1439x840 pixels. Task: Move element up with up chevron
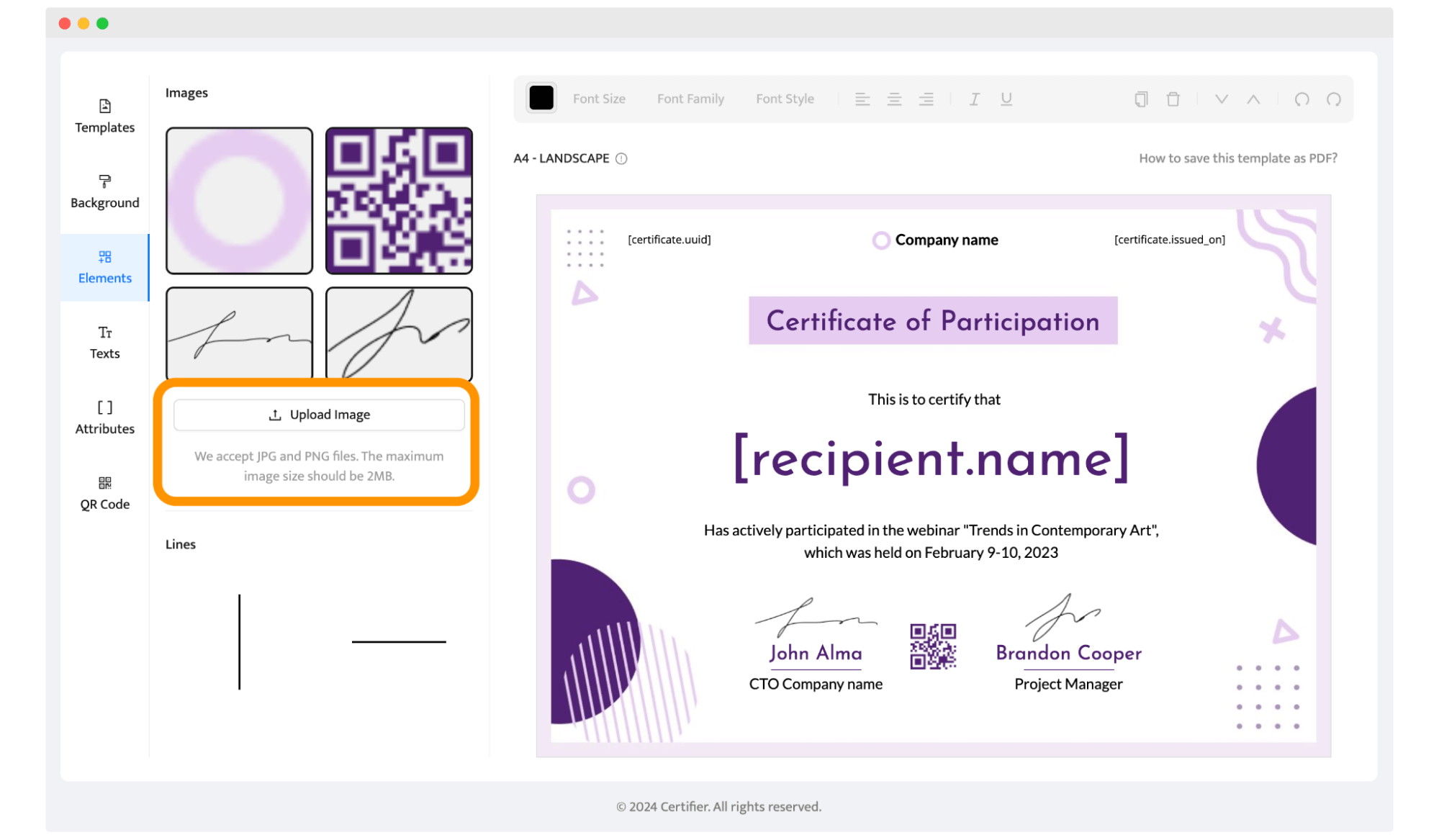(1253, 99)
